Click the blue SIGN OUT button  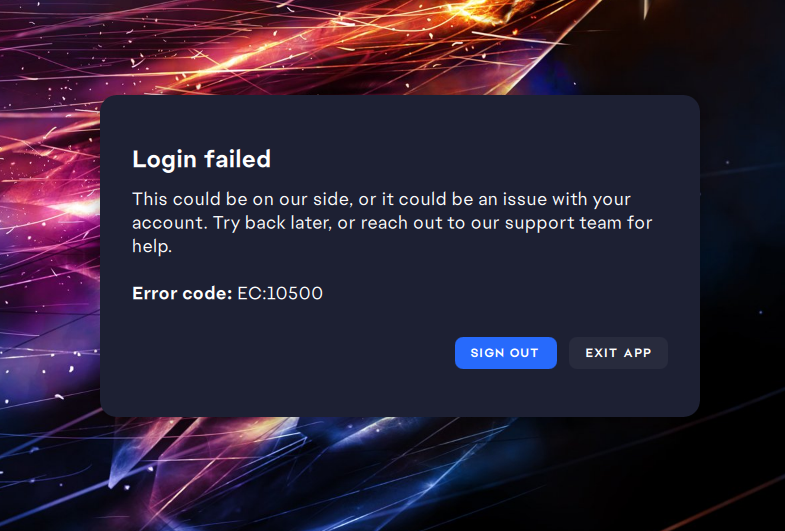(505, 353)
